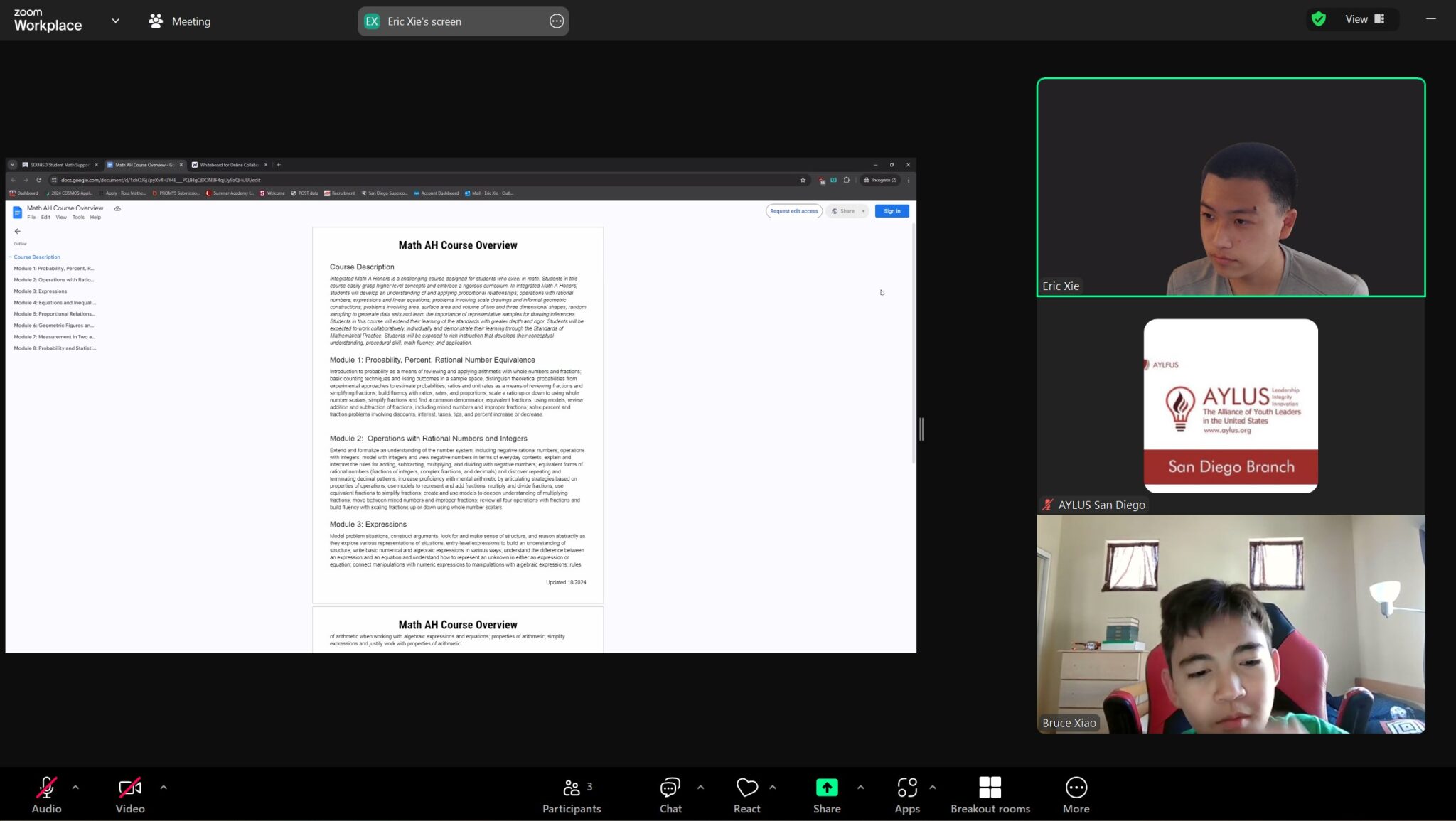Open the Chat panel
1456x821 pixels.
click(670, 795)
